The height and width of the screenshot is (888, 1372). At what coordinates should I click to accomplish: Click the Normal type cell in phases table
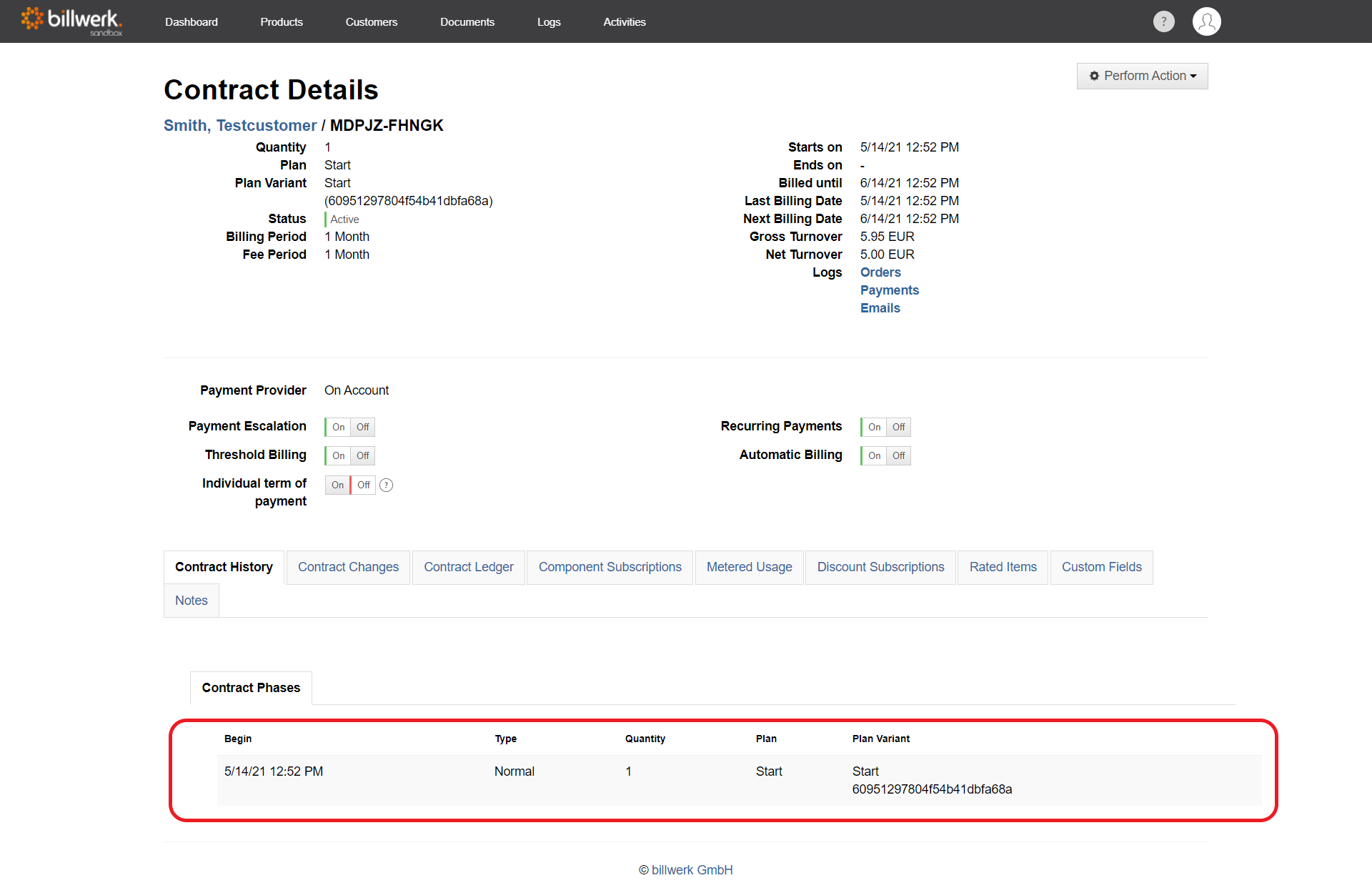[514, 771]
